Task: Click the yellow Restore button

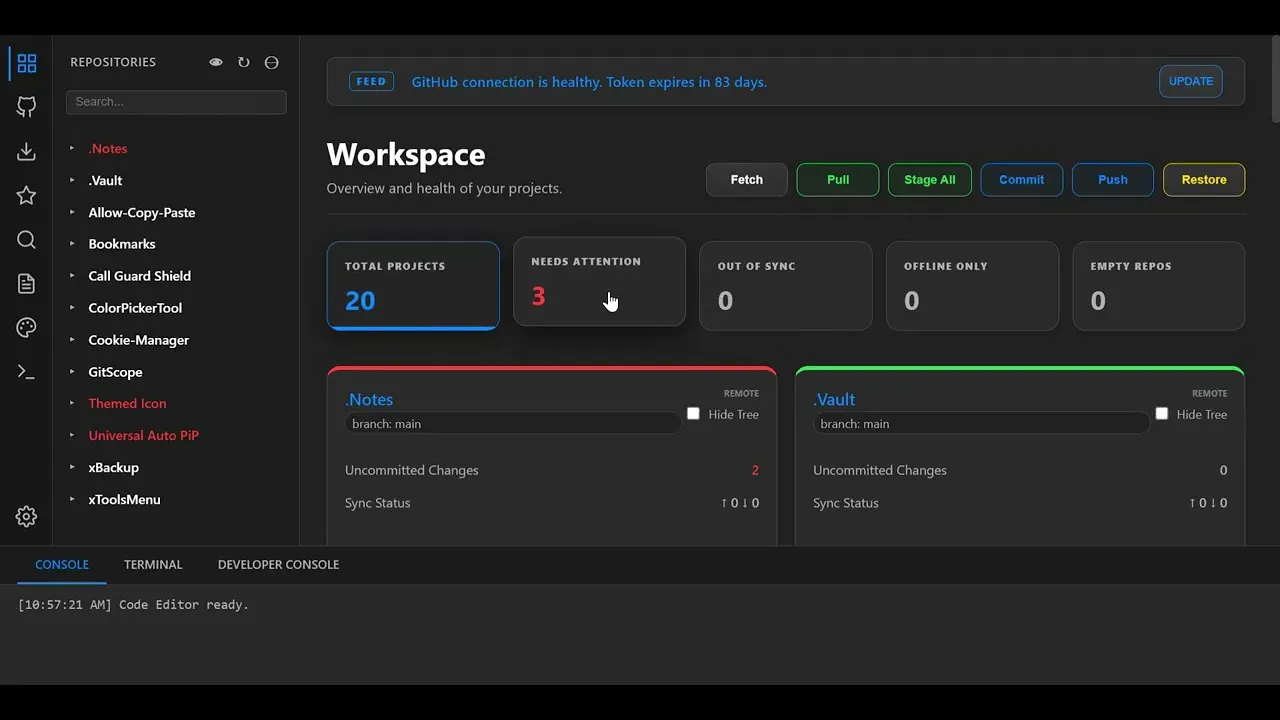Action: coord(1204,180)
